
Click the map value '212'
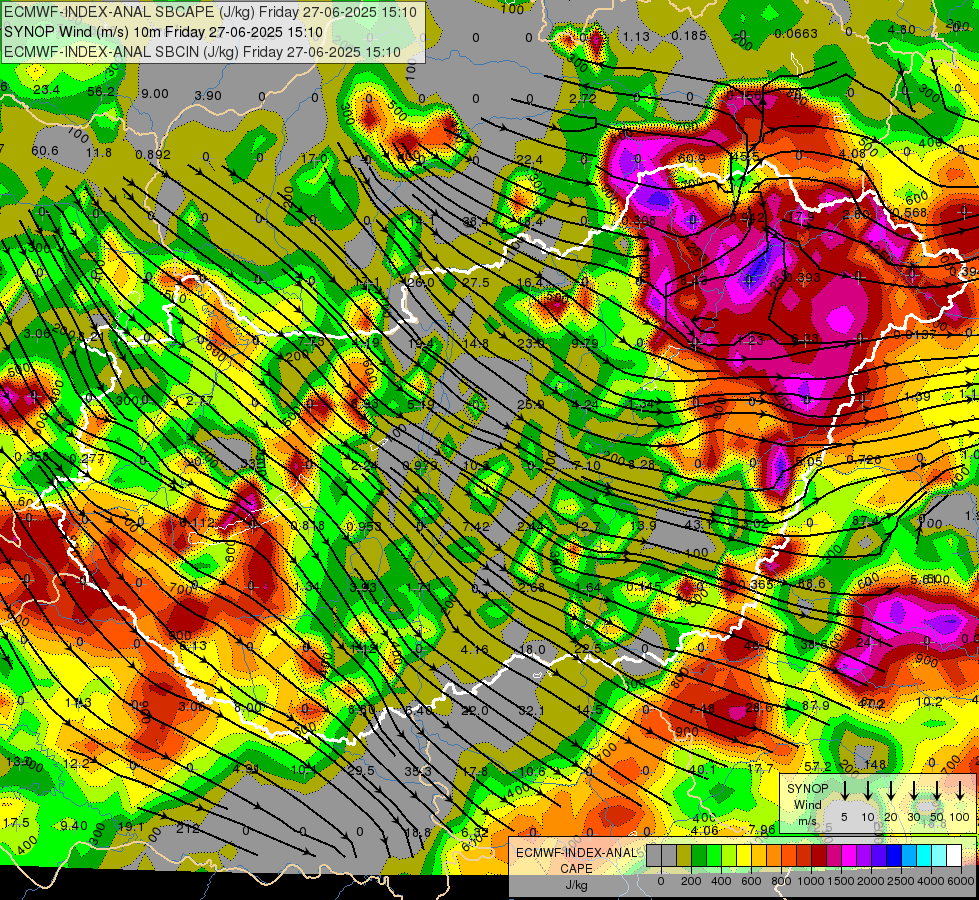tap(187, 829)
